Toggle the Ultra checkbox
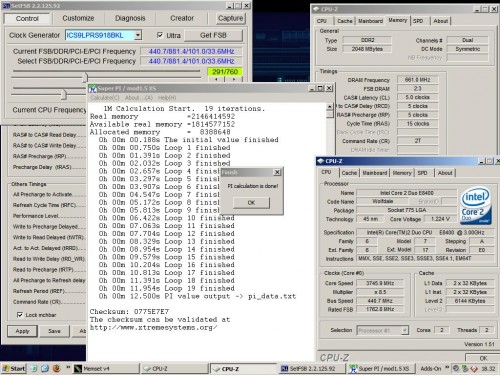Image resolution: width=500 pixels, height=375 pixels. tap(160, 35)
